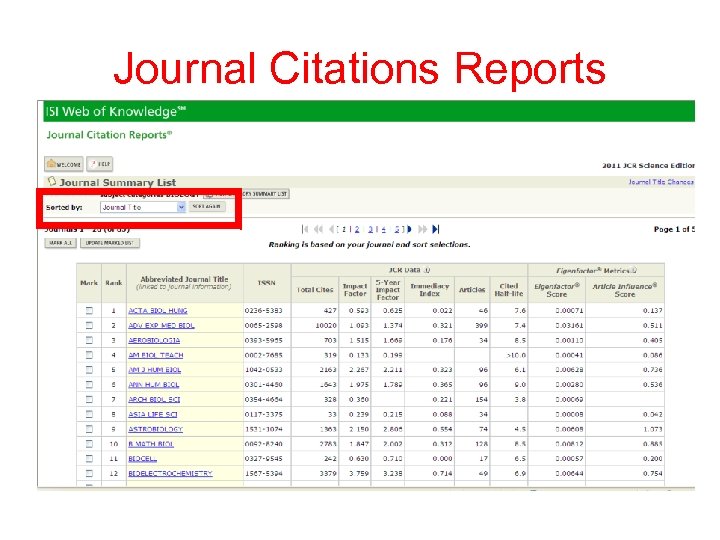The image size is (720, 540).
Task: Click ISI Web of Knowledge banner title
Action: coord(115,111)
